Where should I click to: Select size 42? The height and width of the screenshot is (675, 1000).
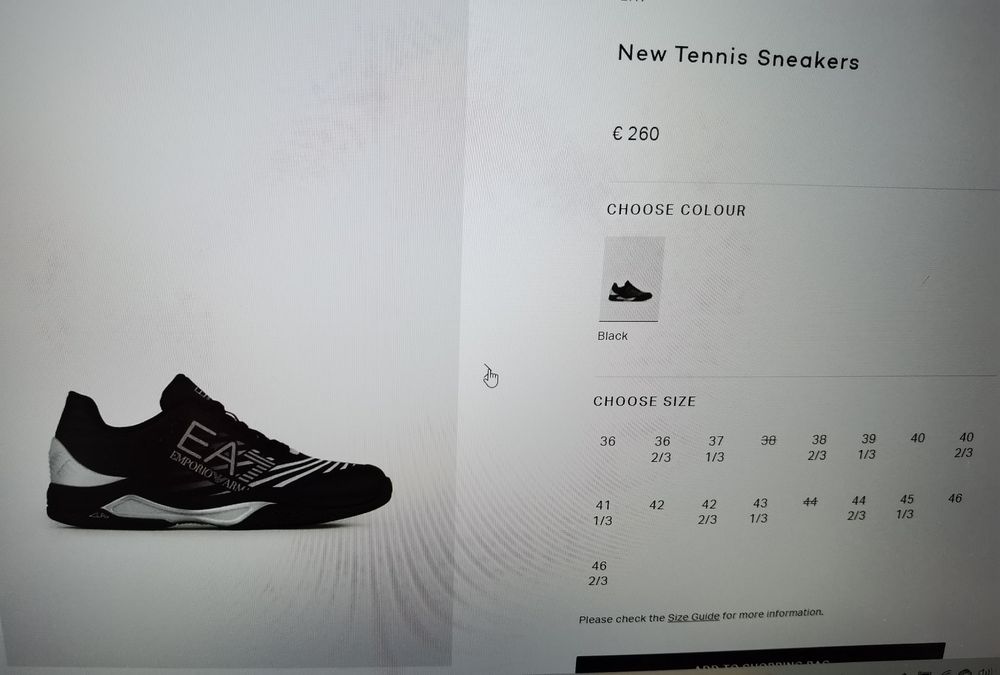657,505
